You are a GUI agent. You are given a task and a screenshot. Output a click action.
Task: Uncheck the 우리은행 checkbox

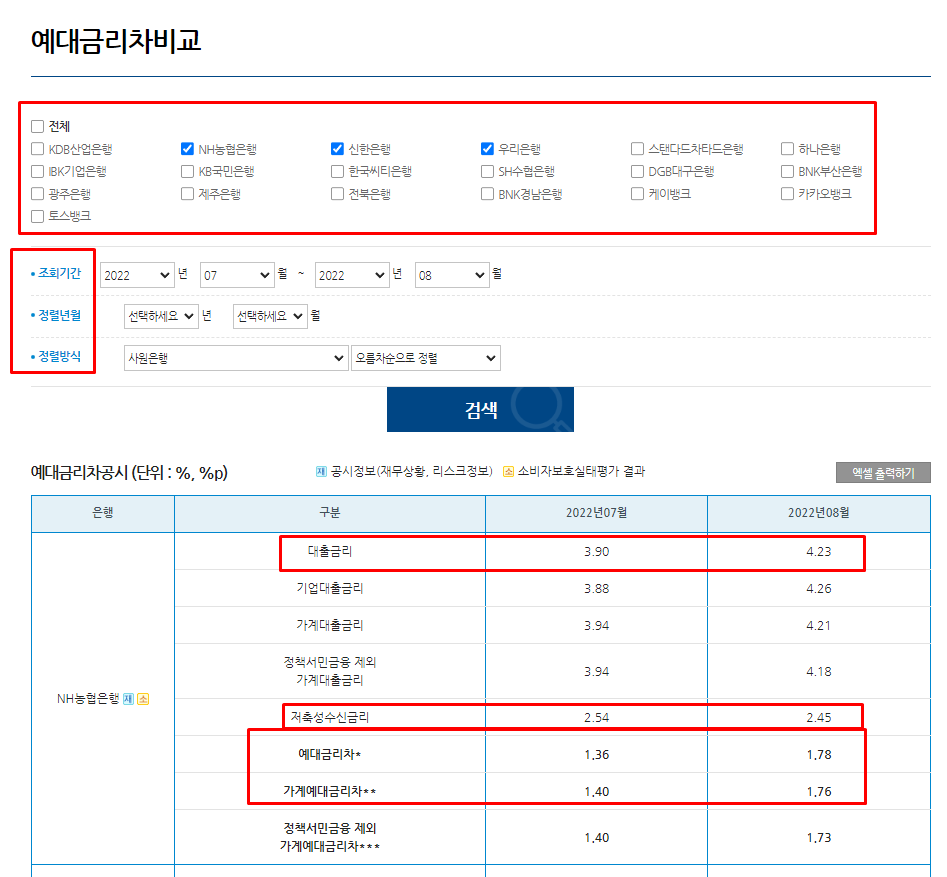487,149
